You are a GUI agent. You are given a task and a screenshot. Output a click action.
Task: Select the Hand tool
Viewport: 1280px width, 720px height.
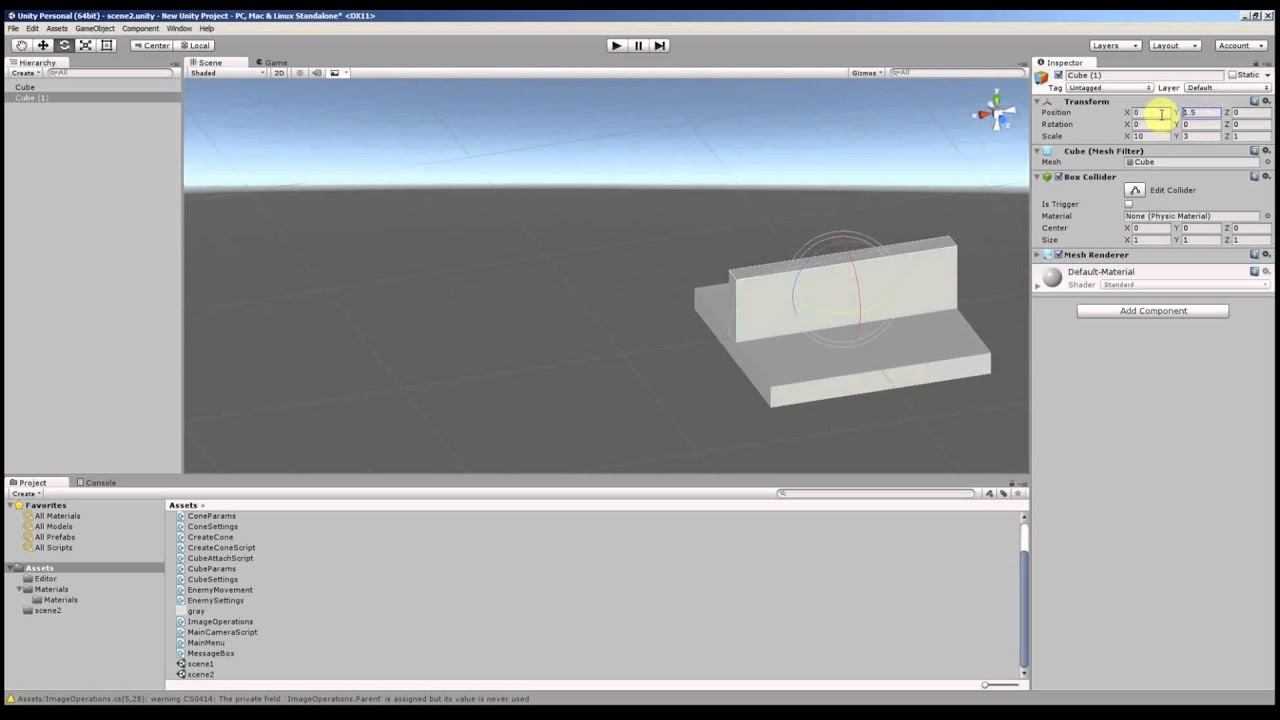22,45
